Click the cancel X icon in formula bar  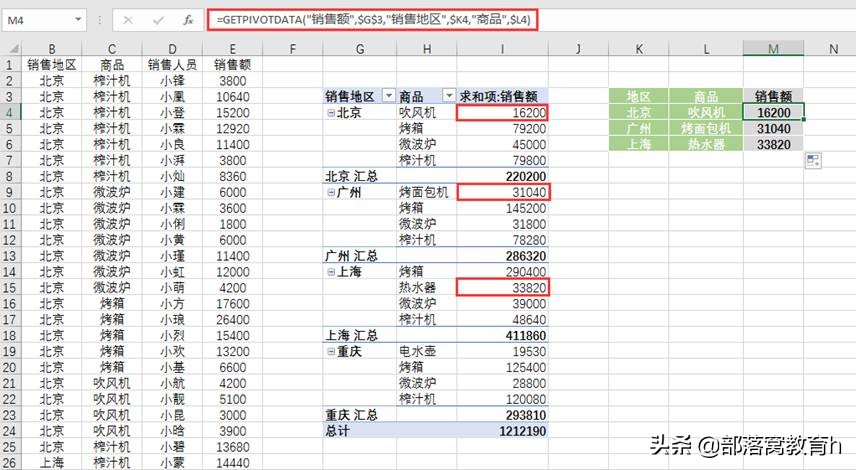tap(128, 20)
